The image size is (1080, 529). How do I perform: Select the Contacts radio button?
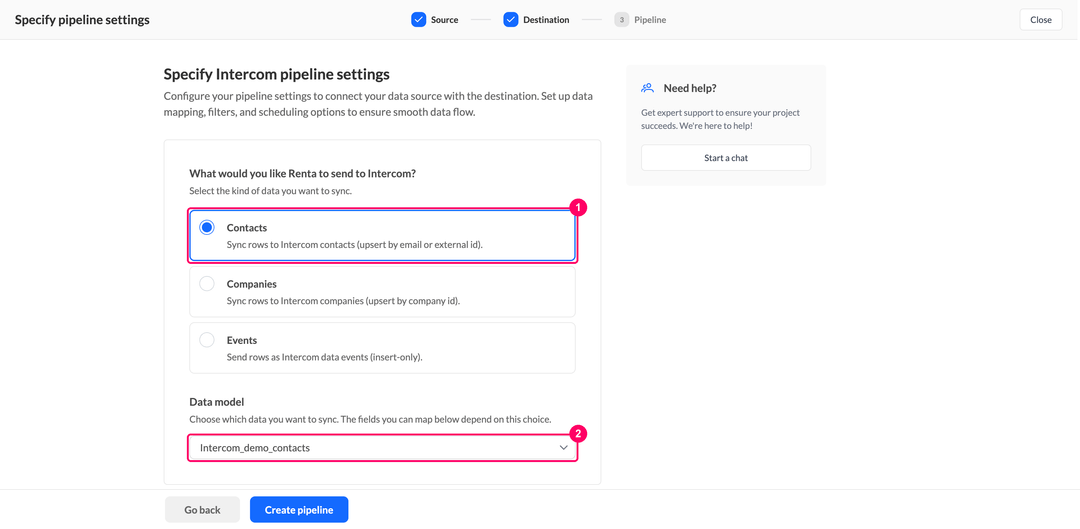coord(207,227)
